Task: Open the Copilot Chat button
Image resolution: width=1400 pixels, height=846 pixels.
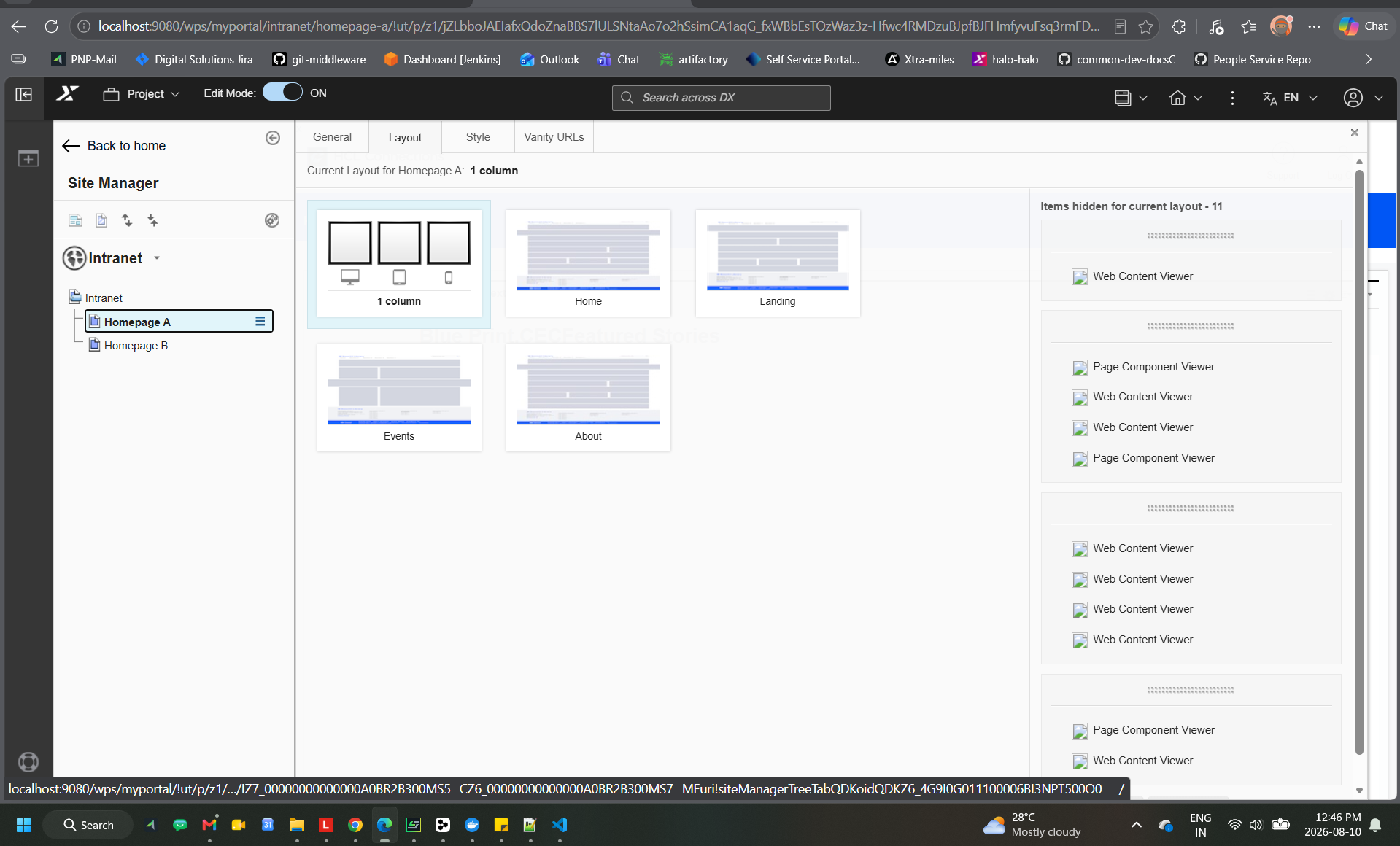Action: click(x=1363, y=26)
